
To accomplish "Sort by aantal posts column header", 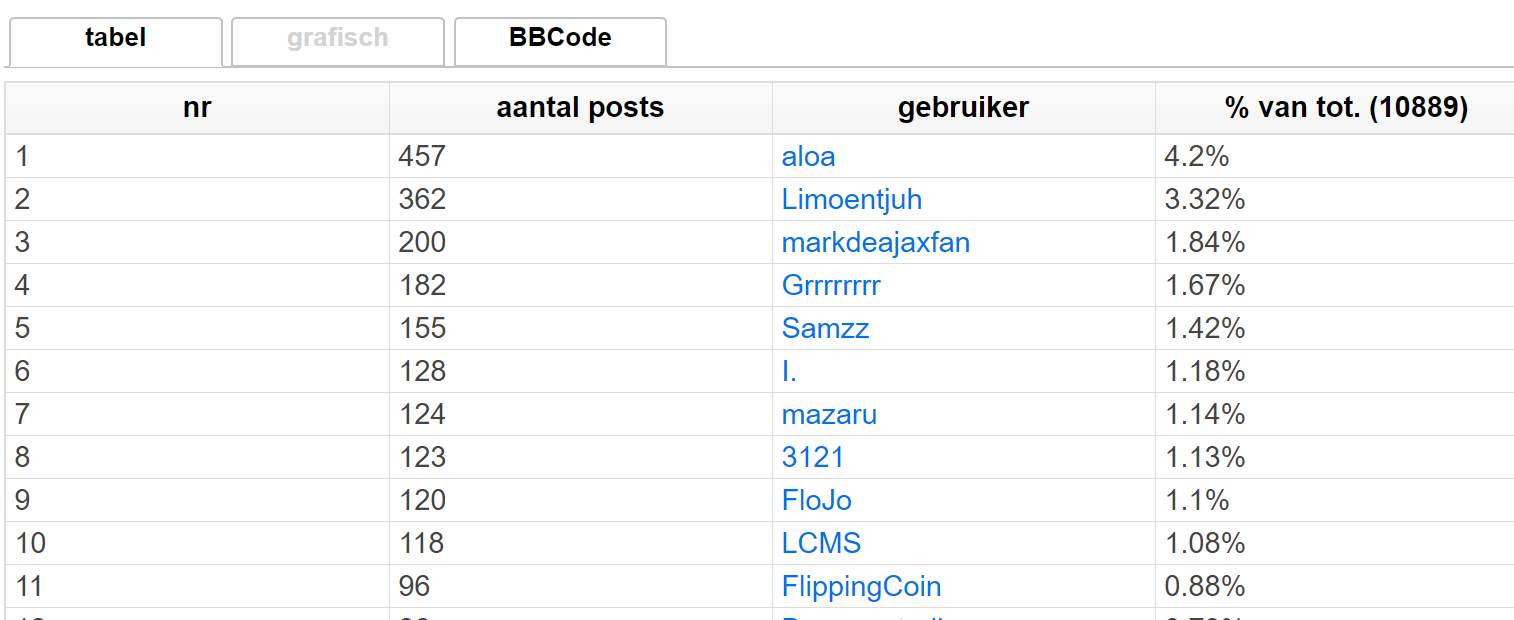I will [580, 108].
